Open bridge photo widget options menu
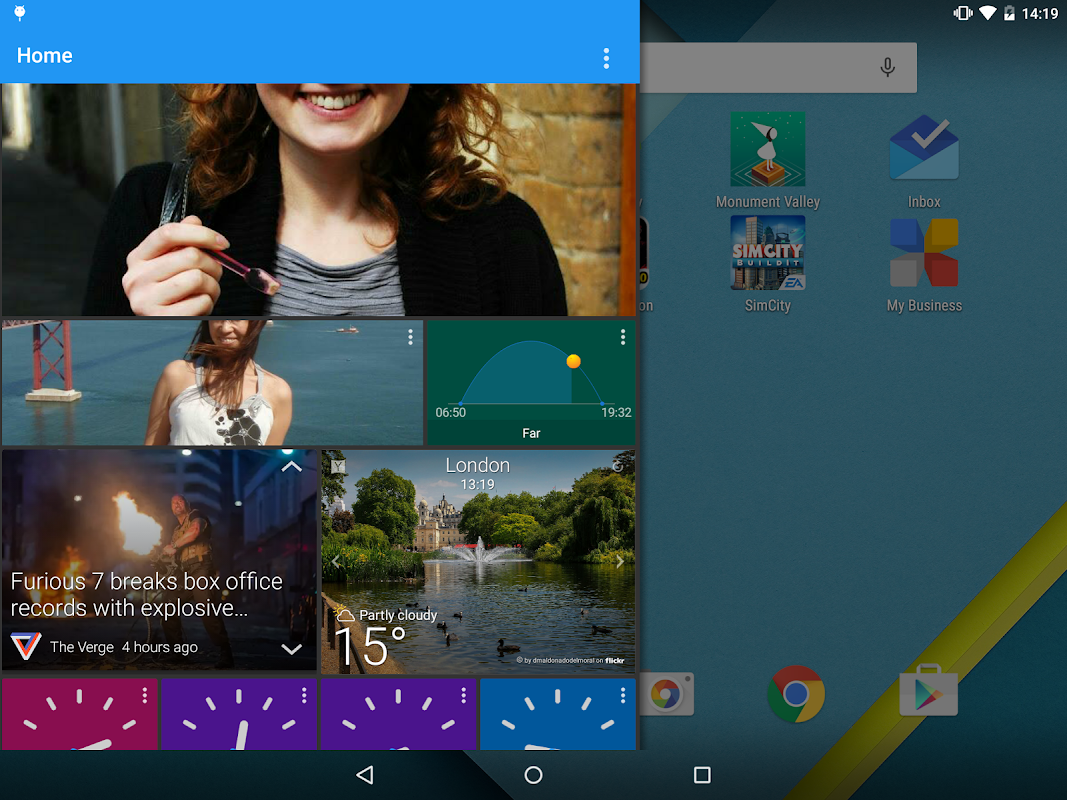The height and width of the screenshot is (800, 1067). (410, 337)
